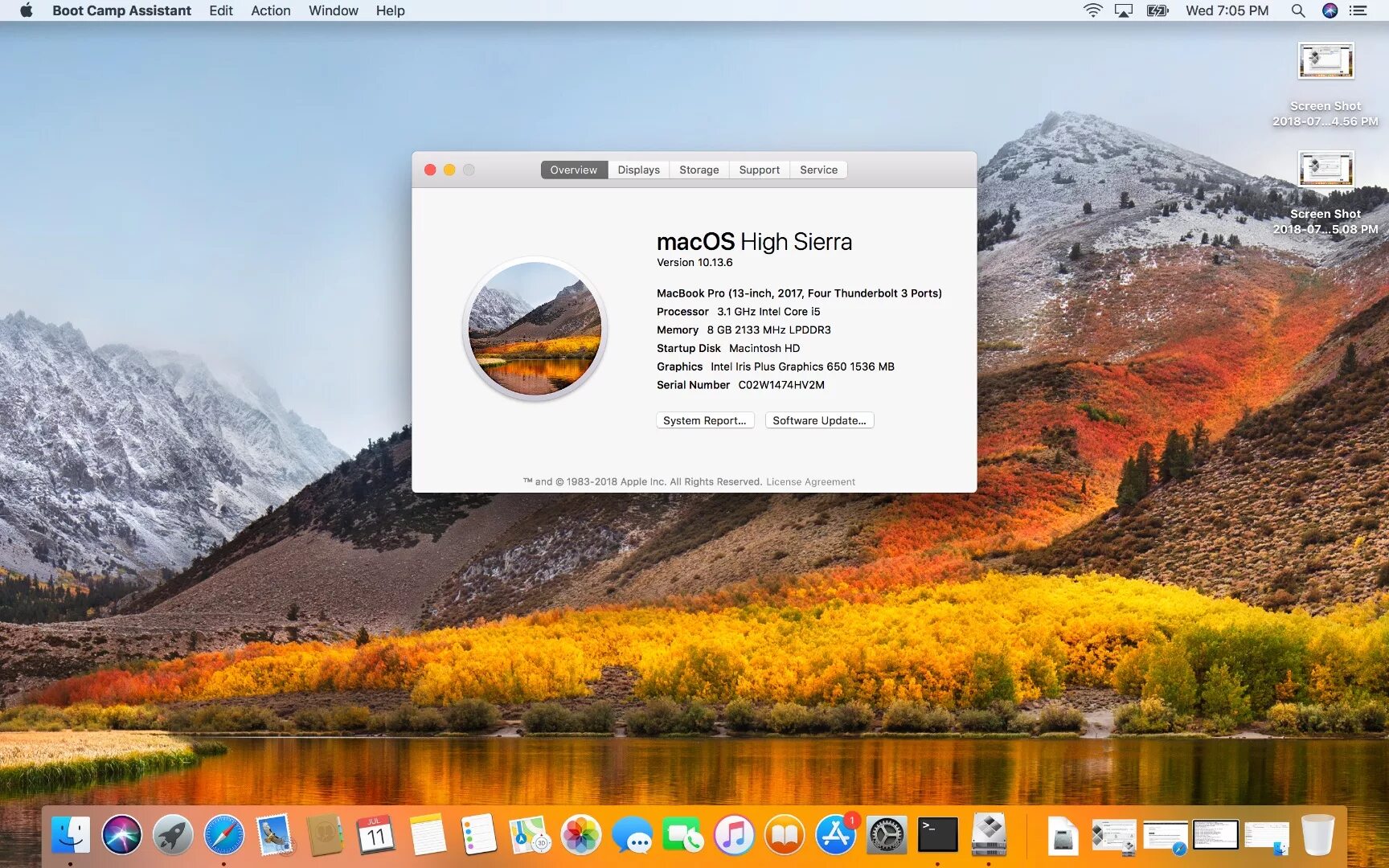This screenshot has height=868, width=1389.
Task: Open the Action menu
Action: [x=271, y=10]
